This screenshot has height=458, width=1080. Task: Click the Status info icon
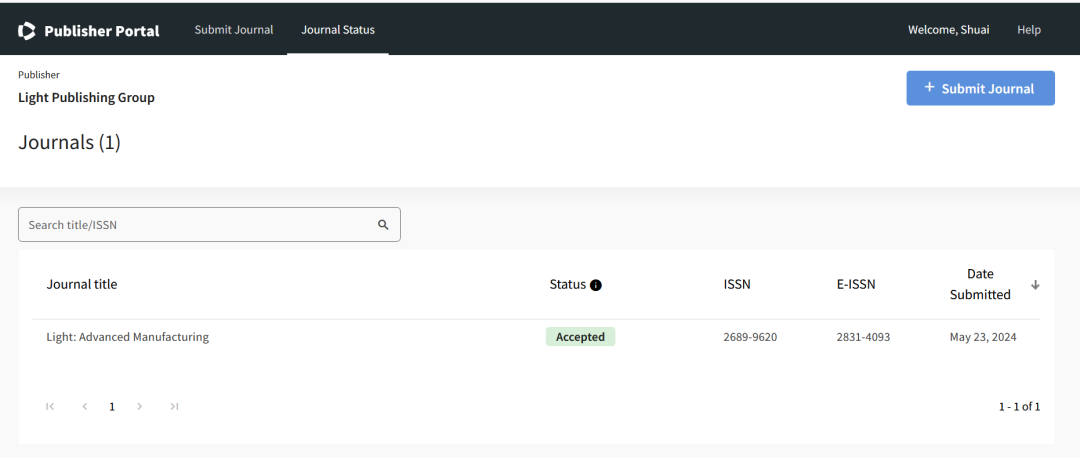pos(596,285)
